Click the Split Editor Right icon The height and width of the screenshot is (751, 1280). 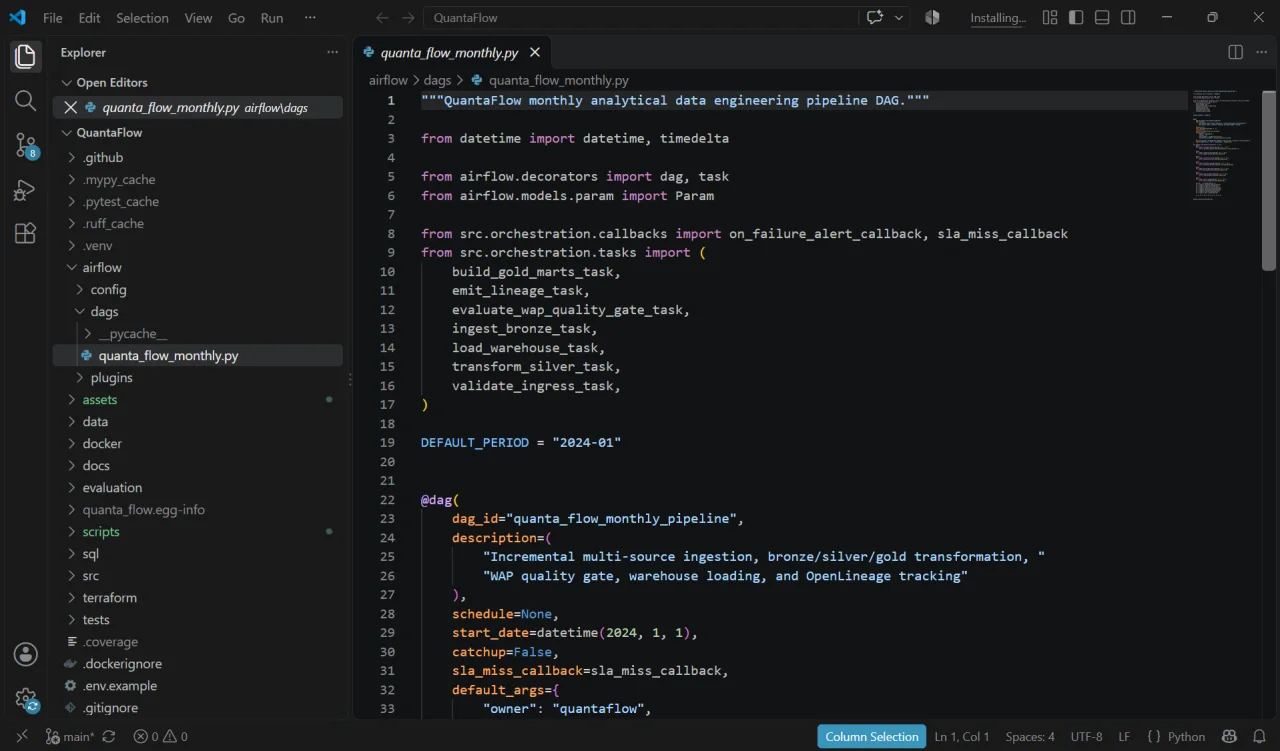[x=1235, y=52]
